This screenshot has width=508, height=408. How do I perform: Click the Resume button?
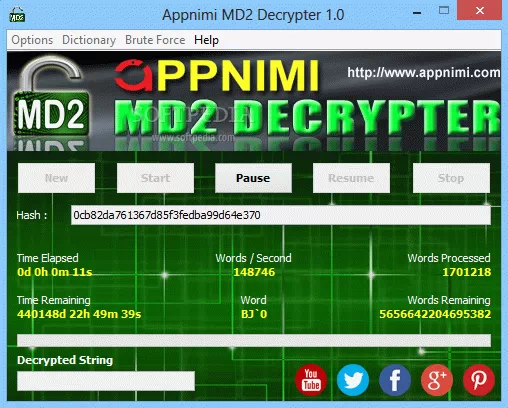tap(351, 178)
